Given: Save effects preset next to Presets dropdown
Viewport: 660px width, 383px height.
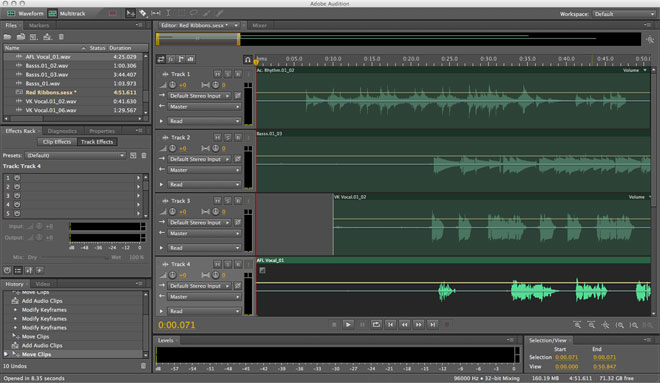Looking at the screenshot, I should coord(133,155).
